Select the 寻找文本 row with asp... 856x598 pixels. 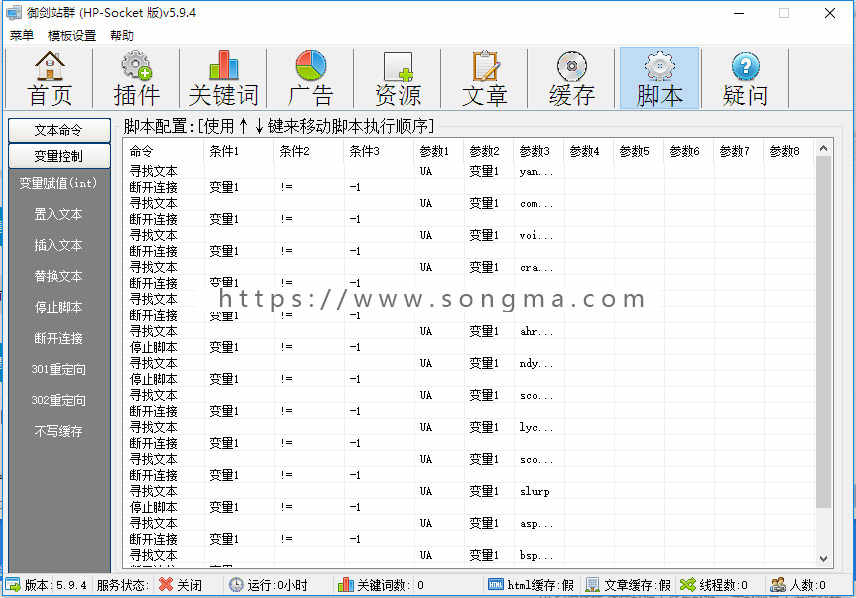(469, 523)
